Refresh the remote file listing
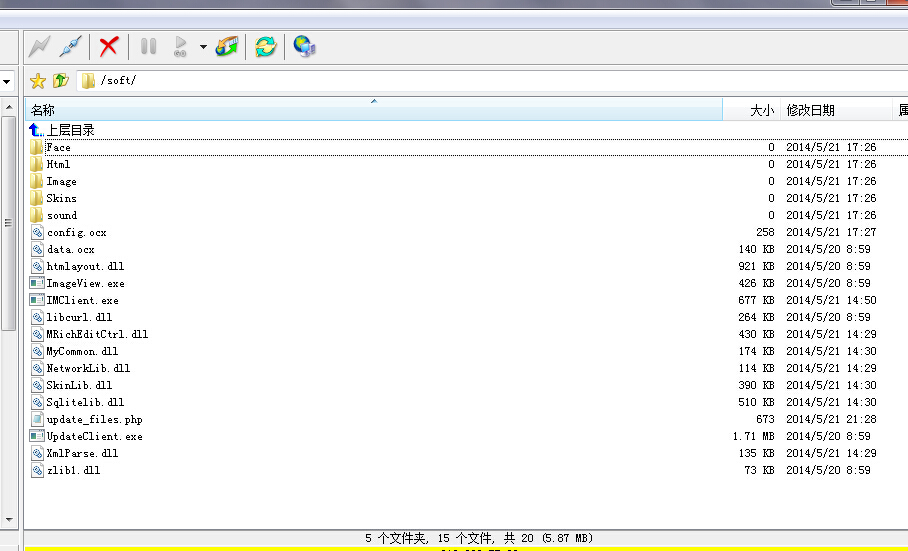 coord(265,46)
